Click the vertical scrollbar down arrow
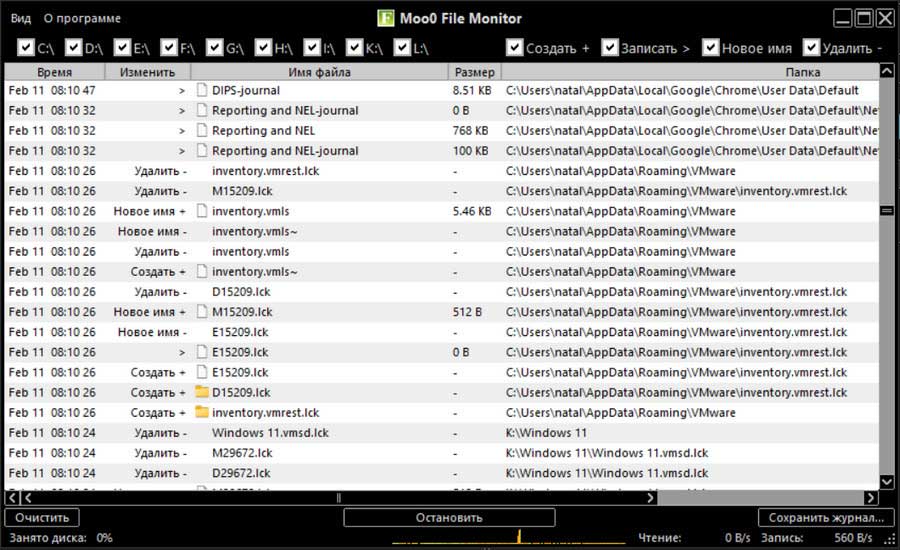900x550 pixels. point(887,482)
